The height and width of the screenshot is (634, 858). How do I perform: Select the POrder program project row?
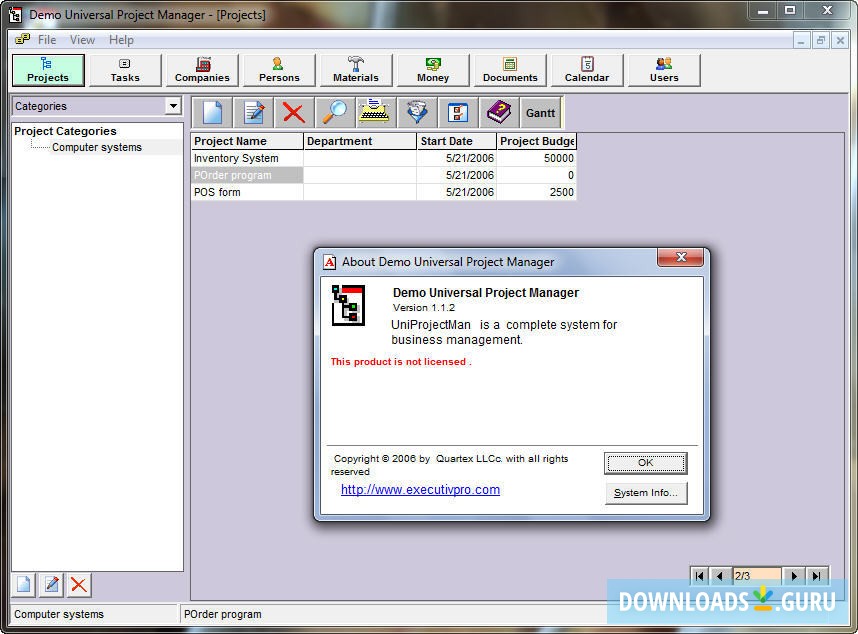tap(384, 175)
